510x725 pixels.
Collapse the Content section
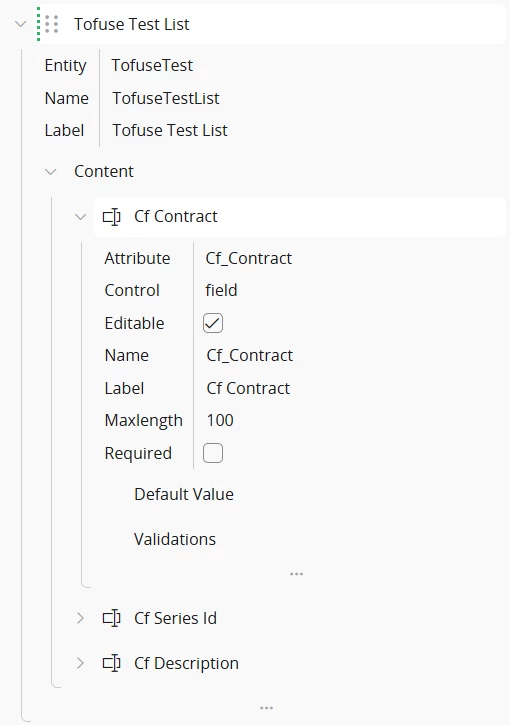click(50, 172)
